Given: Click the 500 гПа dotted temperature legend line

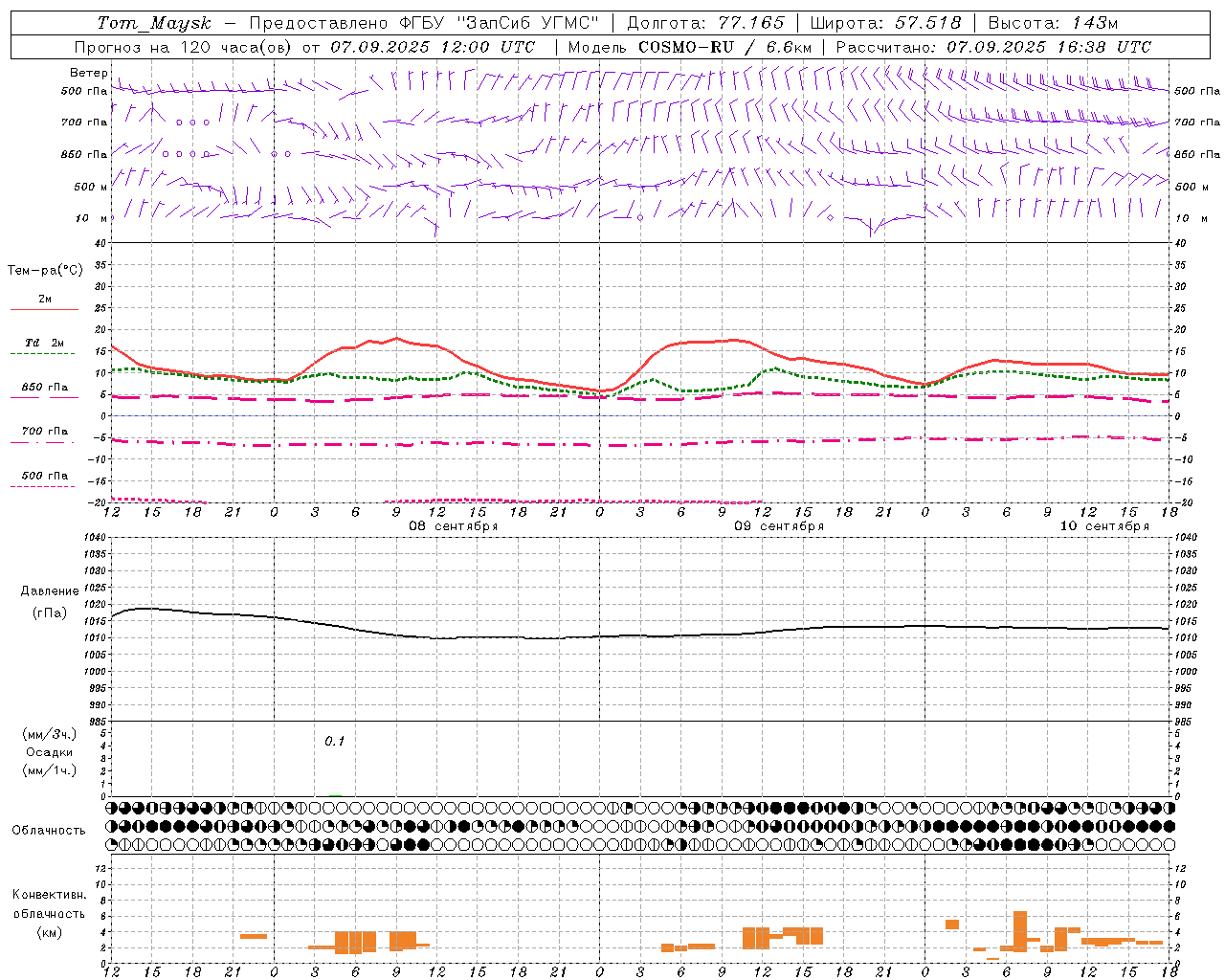Looking at the screenshot, I should pos(42,487).
